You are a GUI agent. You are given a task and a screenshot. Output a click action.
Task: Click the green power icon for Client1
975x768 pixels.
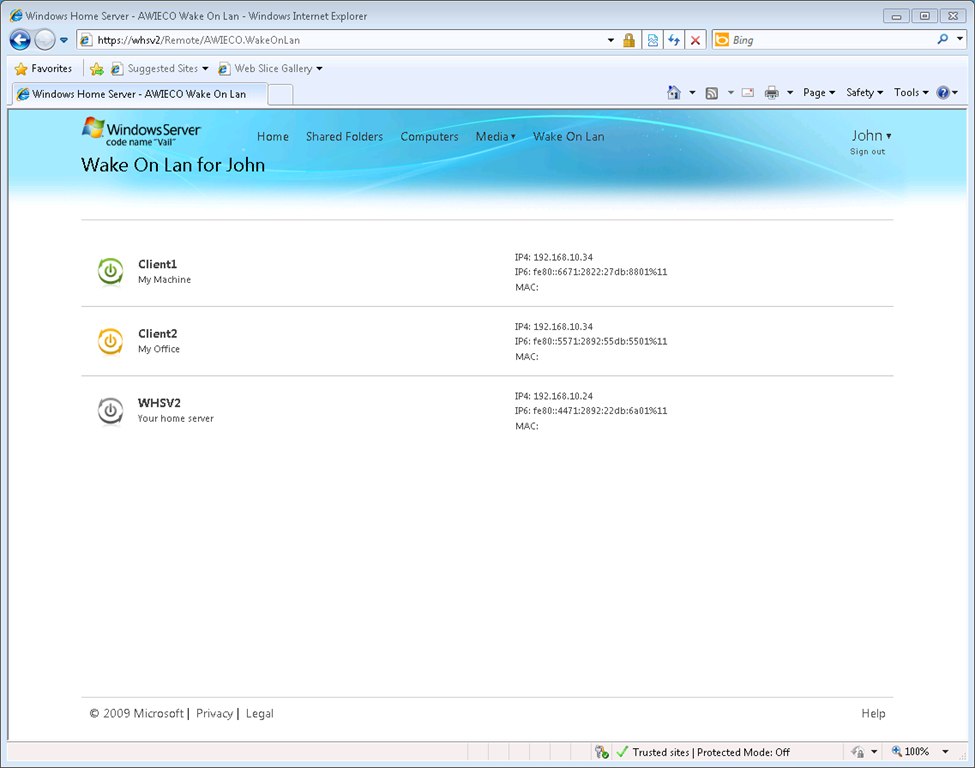(110, 272)
